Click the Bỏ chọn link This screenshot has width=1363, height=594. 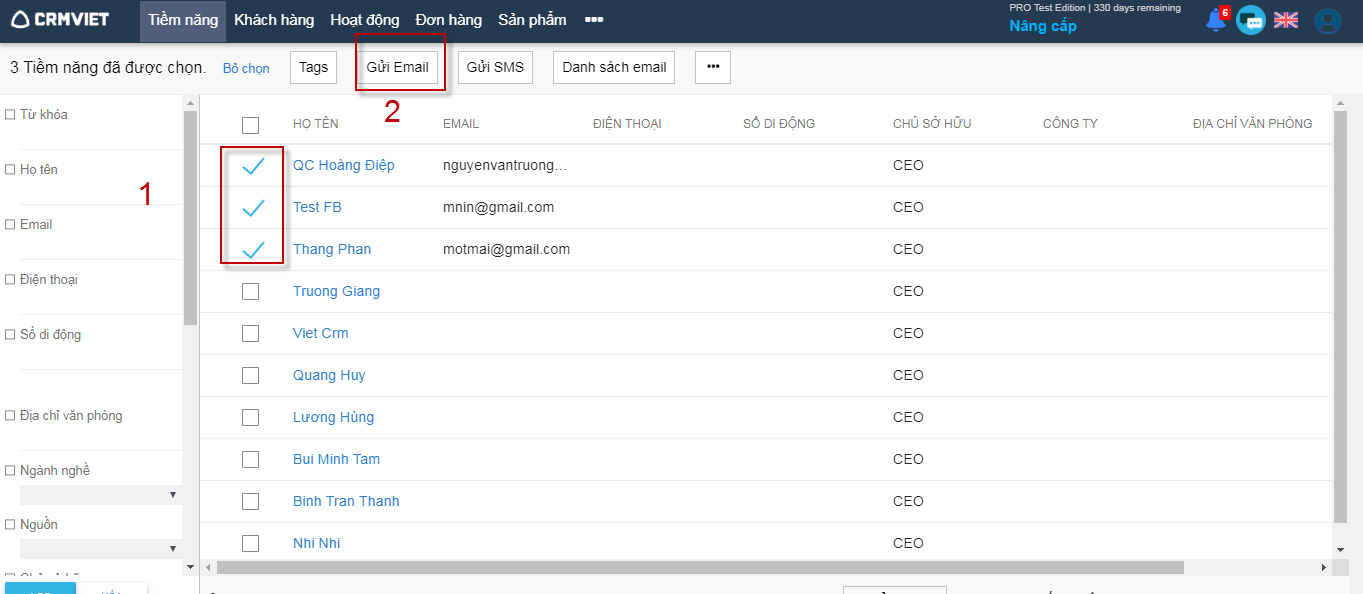[x=246, y=69]
